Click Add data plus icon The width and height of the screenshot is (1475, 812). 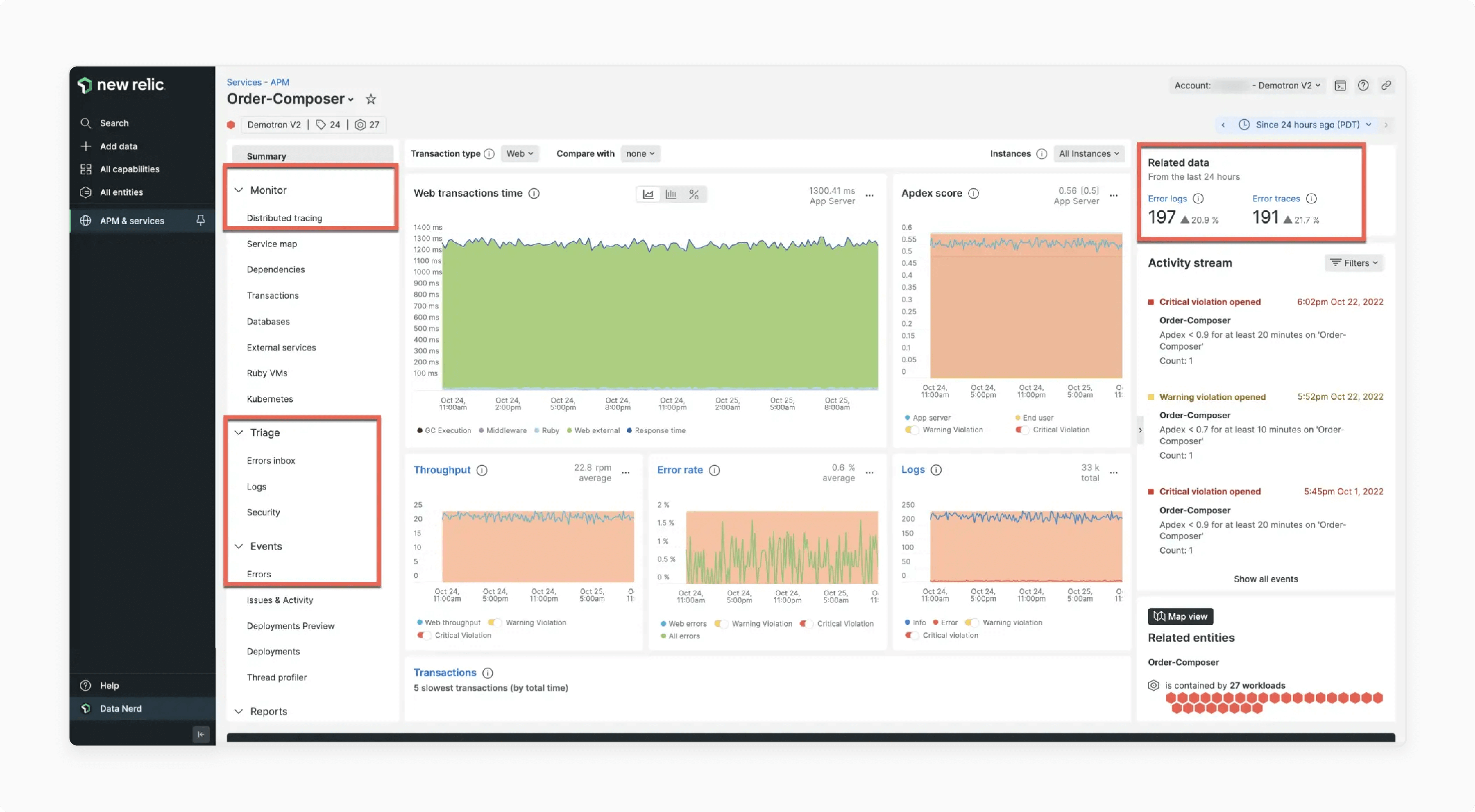[86, 146]
